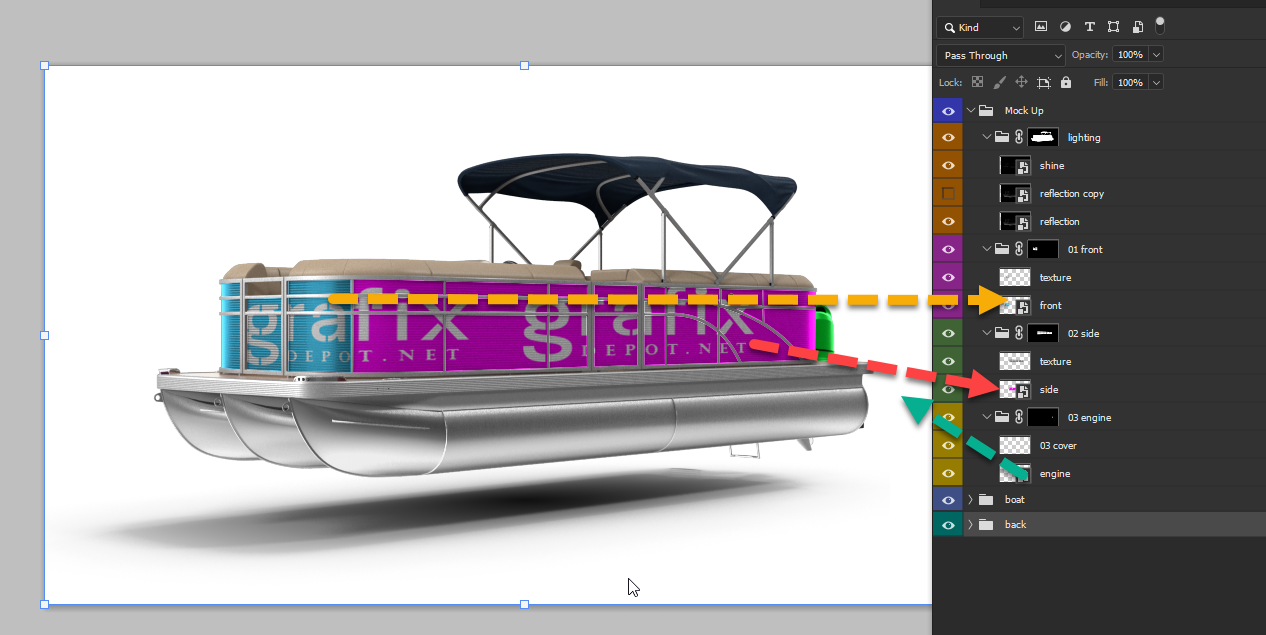Click lock image pixels brush icon
The width and height of the screenshot is (1266, 635).
click(x=999, y=82)
